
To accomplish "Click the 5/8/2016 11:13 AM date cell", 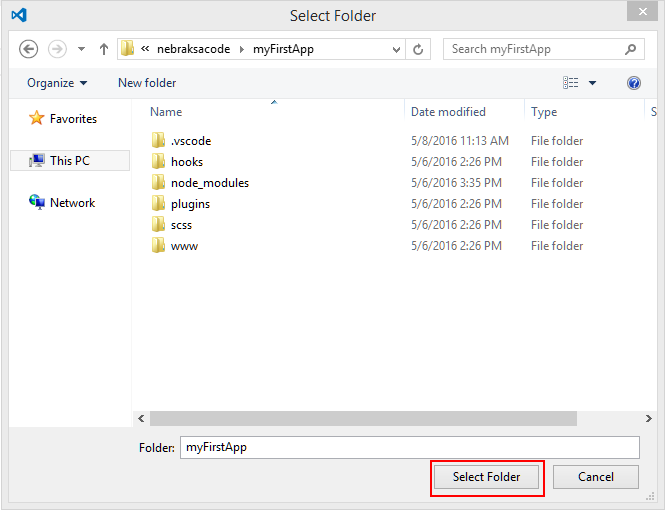I will 460,141.
